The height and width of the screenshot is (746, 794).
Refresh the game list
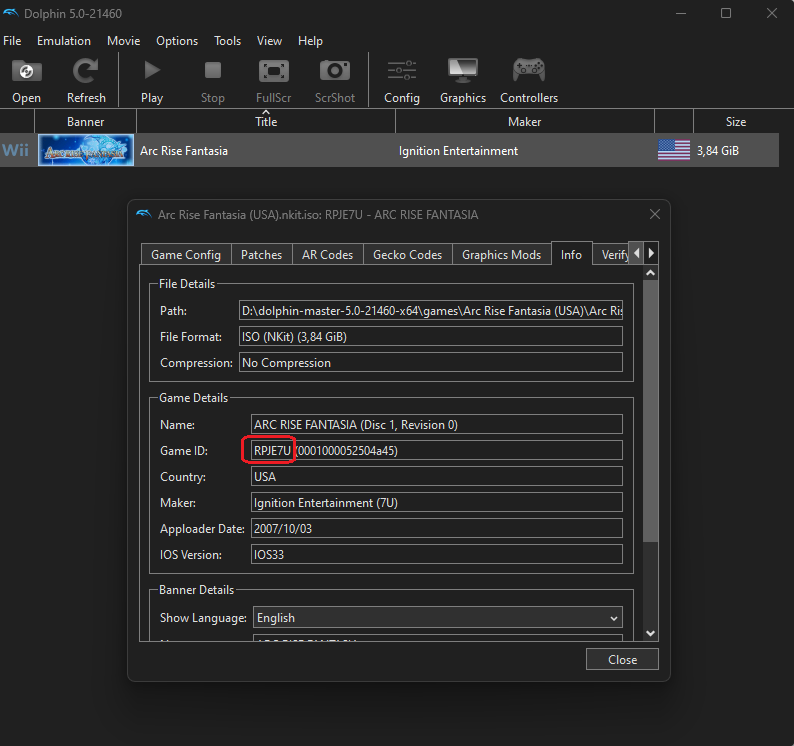click(x=86, y=71)
